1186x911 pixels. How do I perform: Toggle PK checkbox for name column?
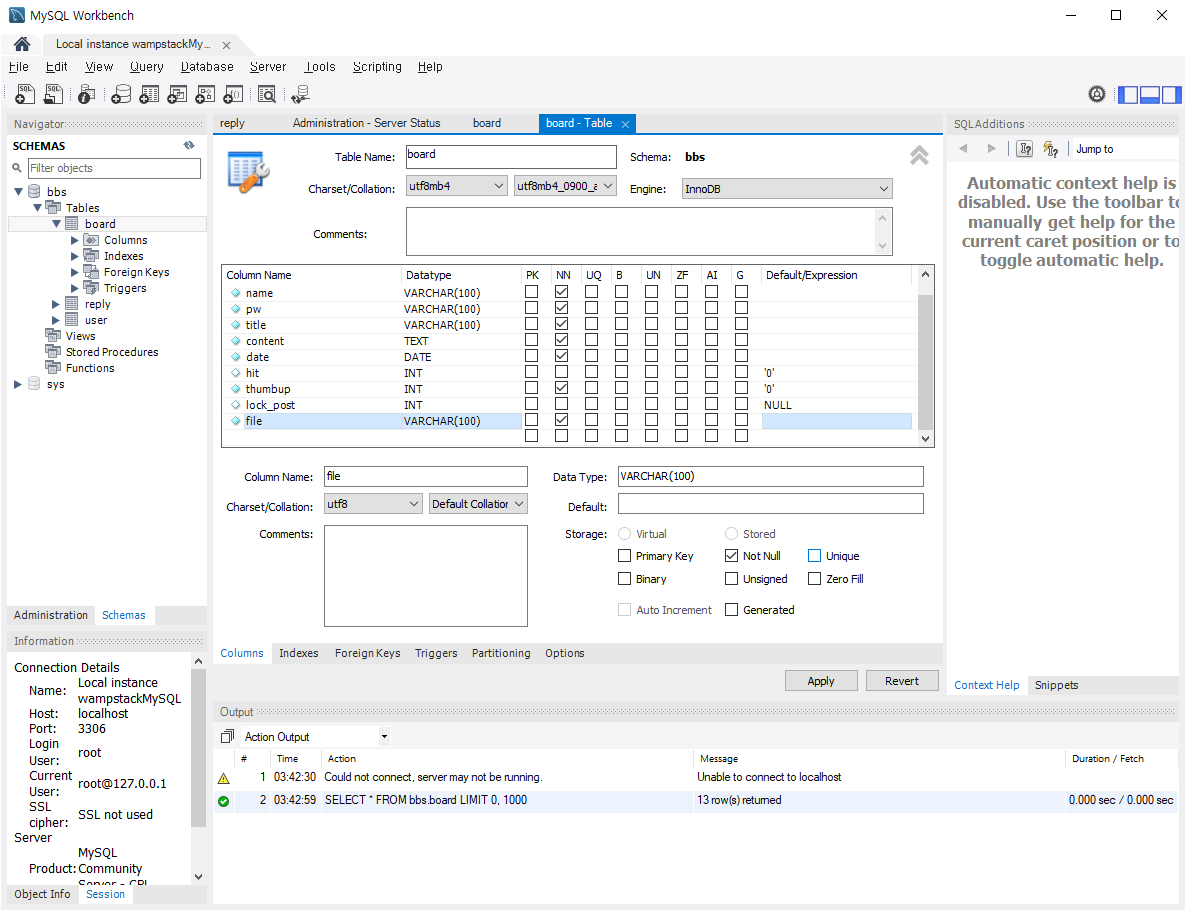532,291
